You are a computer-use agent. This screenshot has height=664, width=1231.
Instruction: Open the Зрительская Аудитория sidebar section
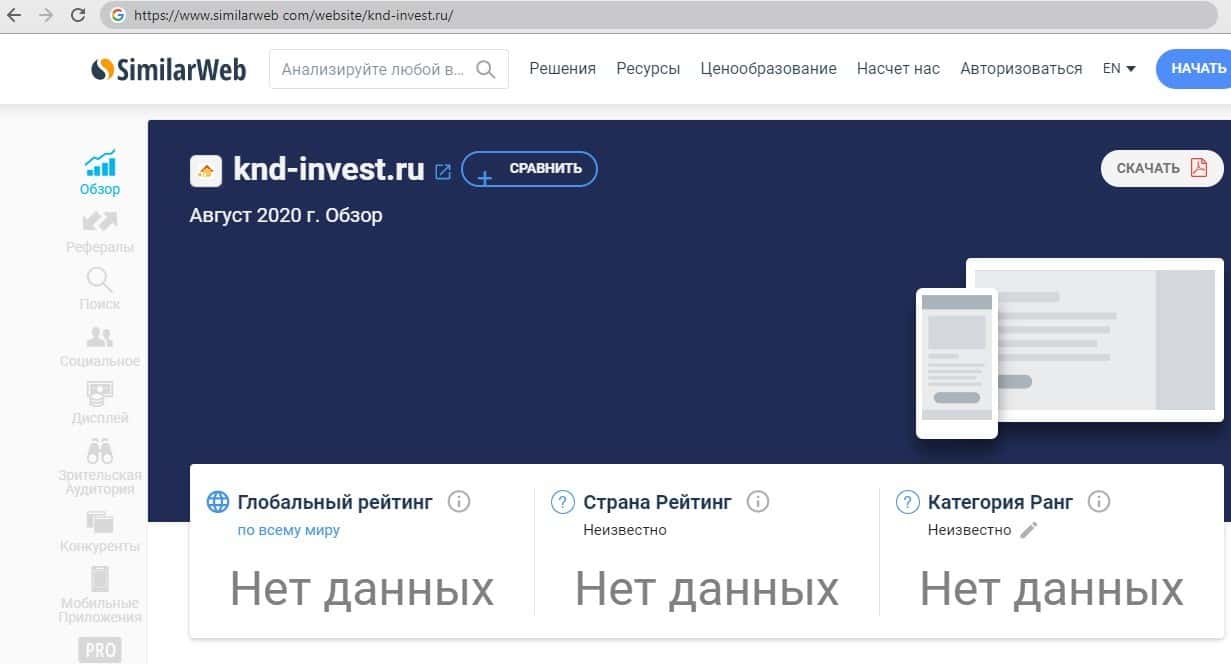pyautogui.click(x=100, y=467)
